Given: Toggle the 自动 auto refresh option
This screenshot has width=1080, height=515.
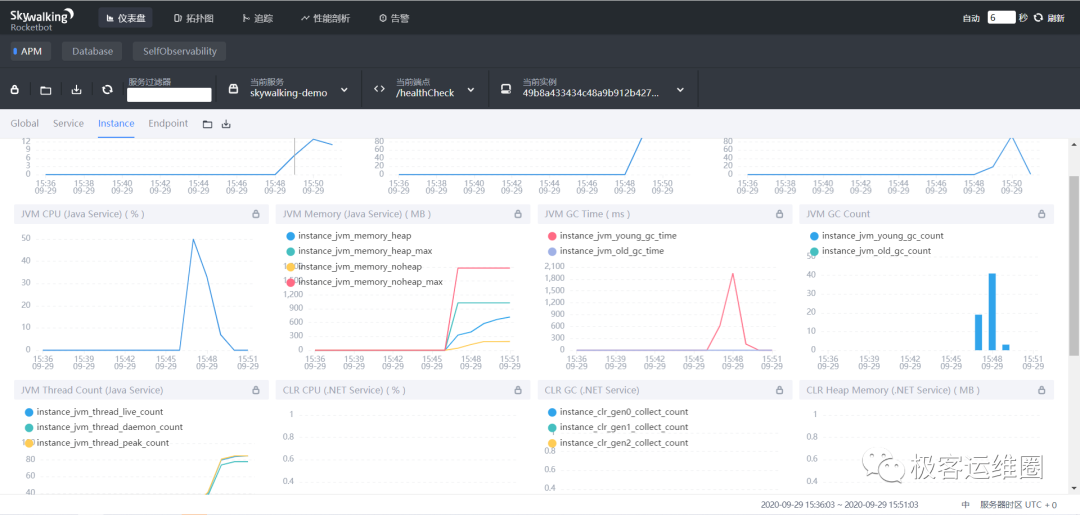Looking at the screenshot, I should pos(971,19).
